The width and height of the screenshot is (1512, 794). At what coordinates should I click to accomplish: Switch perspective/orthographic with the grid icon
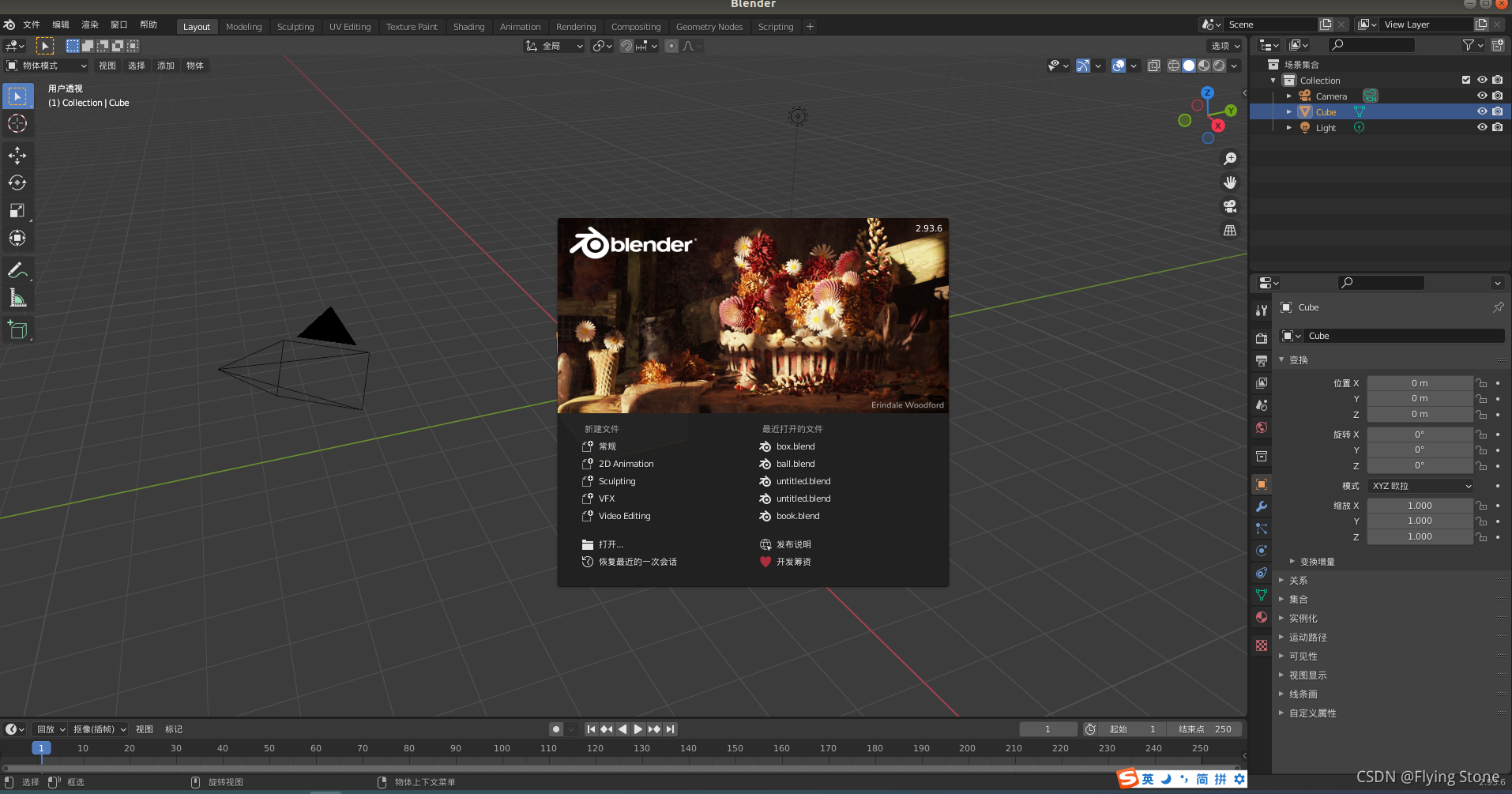tap(1230, 230)
